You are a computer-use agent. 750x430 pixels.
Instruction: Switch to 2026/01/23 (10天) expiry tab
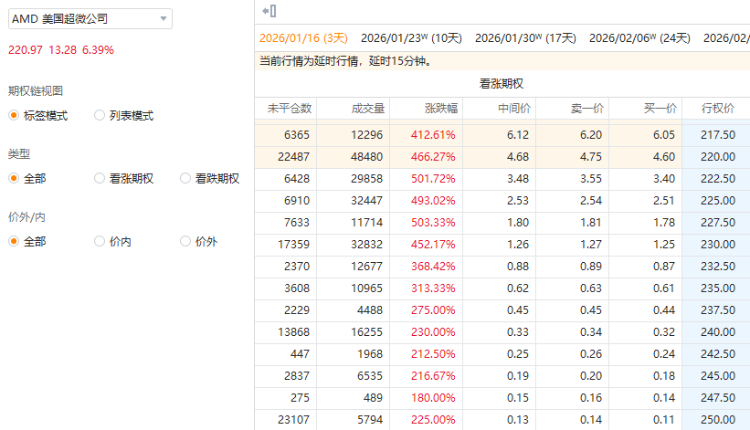coord(411,38)
